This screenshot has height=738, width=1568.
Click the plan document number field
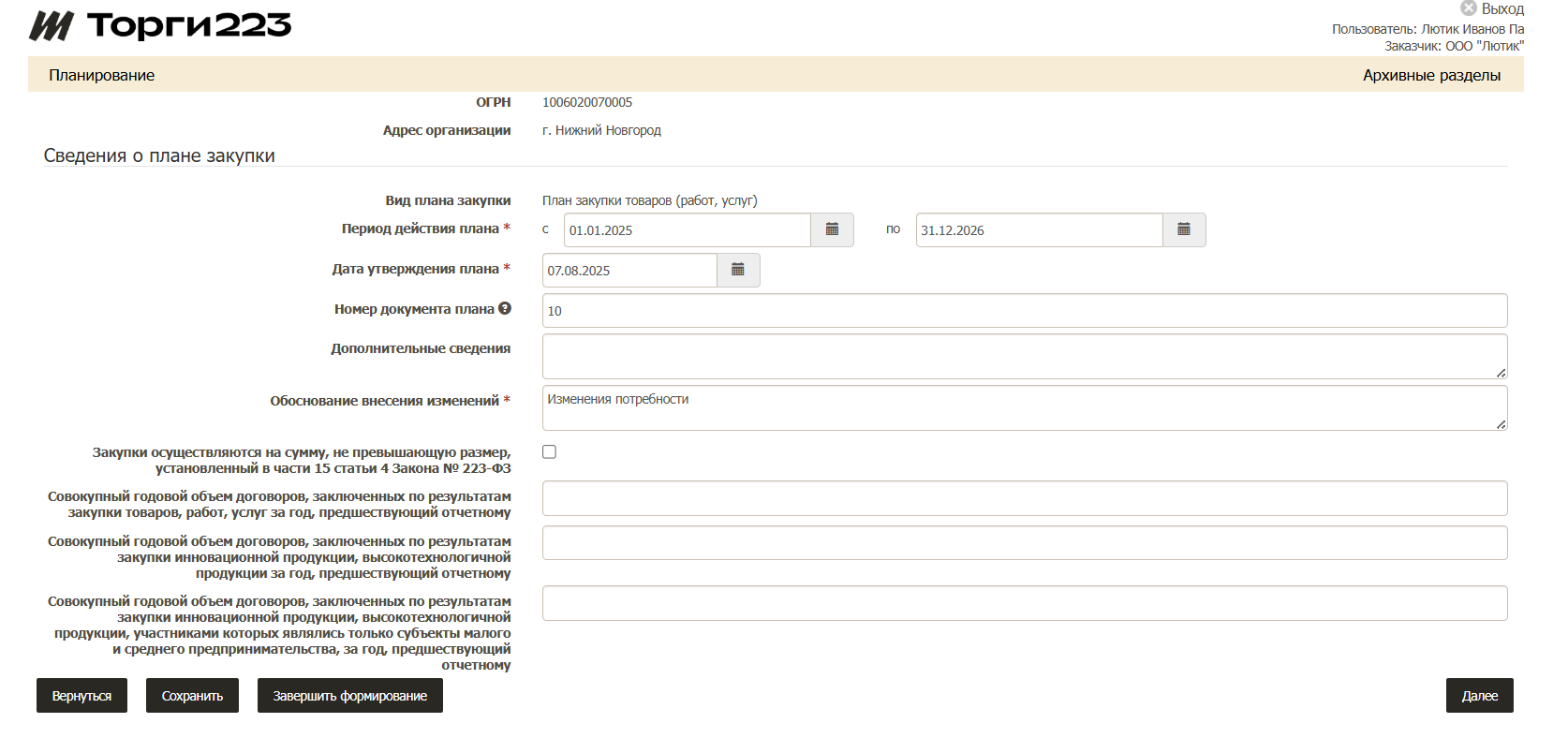click(x=1024, y=311)
